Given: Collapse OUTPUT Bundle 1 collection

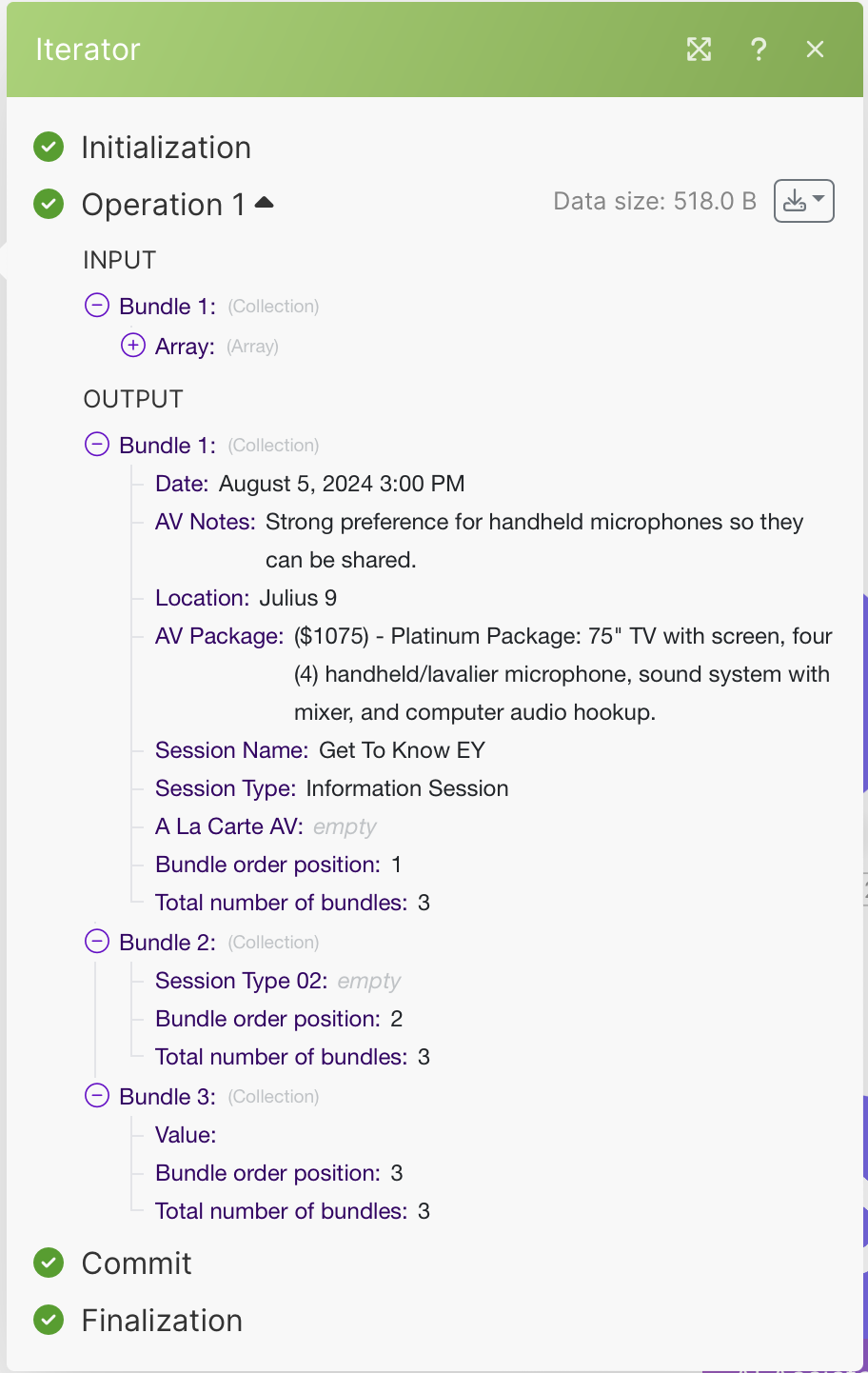Looking at the screenshot, I should [97, 445].
